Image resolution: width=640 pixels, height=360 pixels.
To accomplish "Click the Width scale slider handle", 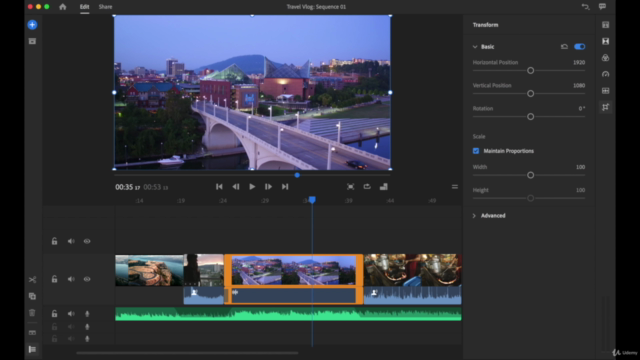I will click(x=530, y=175).
